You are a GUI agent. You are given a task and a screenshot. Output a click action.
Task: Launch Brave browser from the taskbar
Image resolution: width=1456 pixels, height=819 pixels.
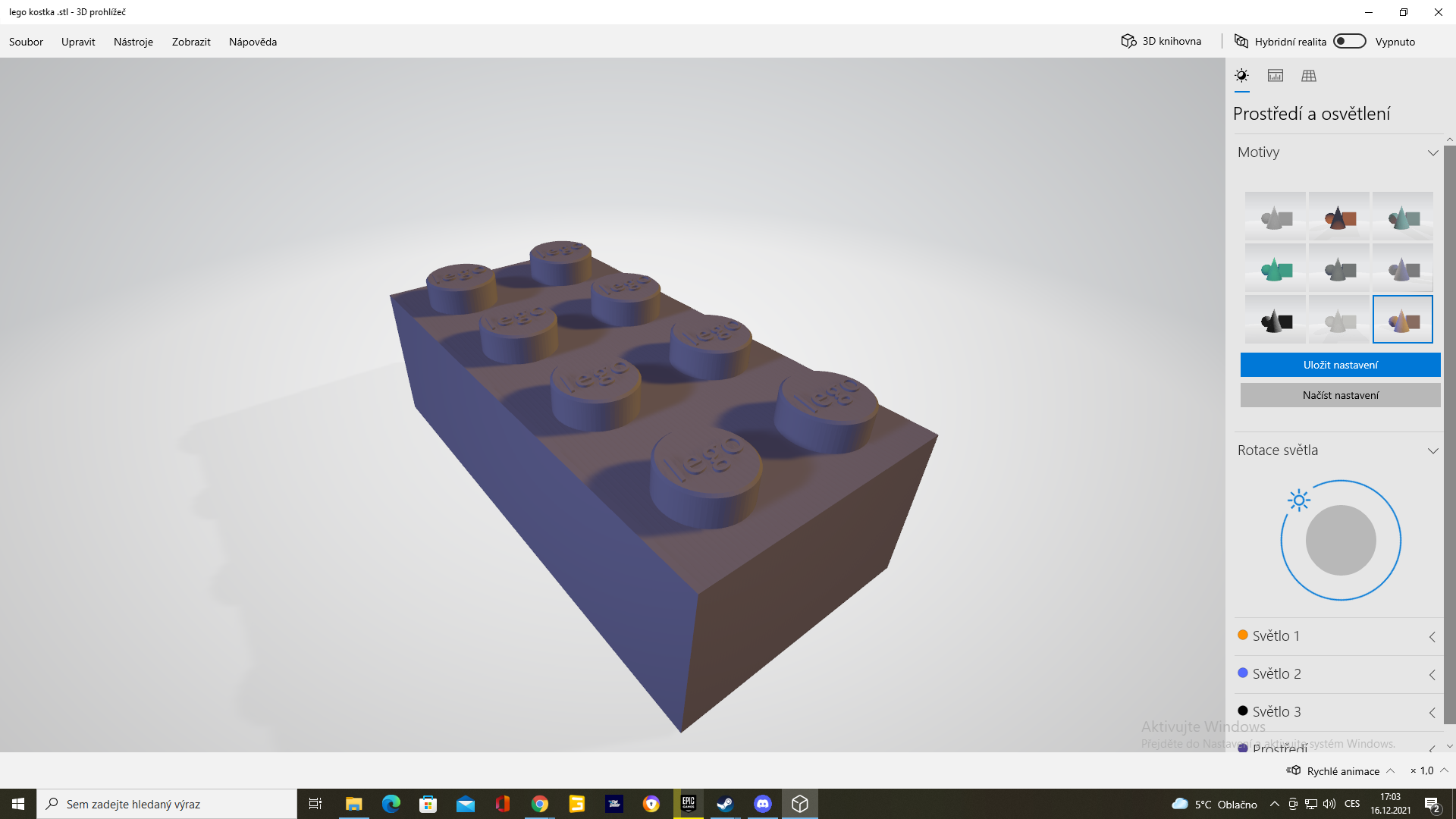pos(651,804)
